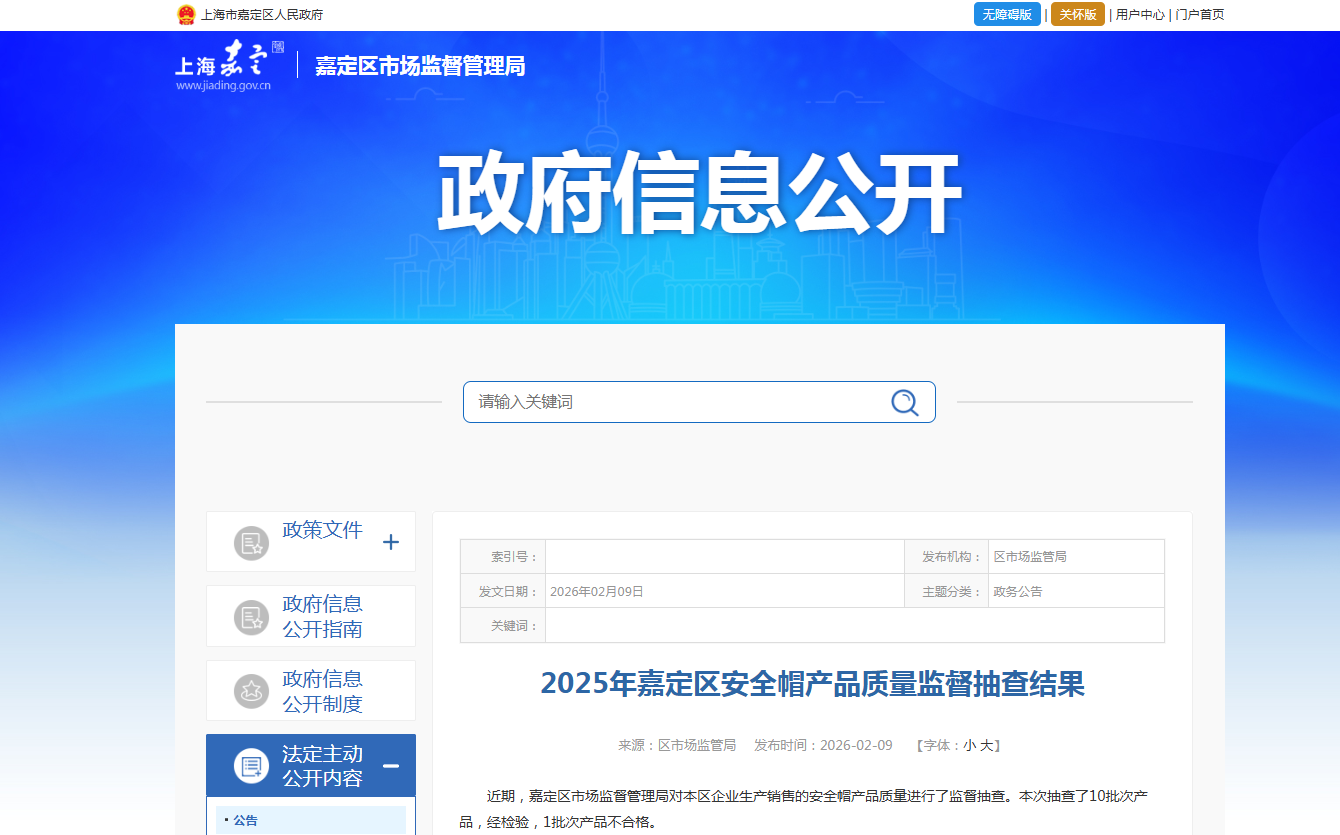Open 政府信息公开制度 menu item
1340x835 pixels.
[322, 691]
